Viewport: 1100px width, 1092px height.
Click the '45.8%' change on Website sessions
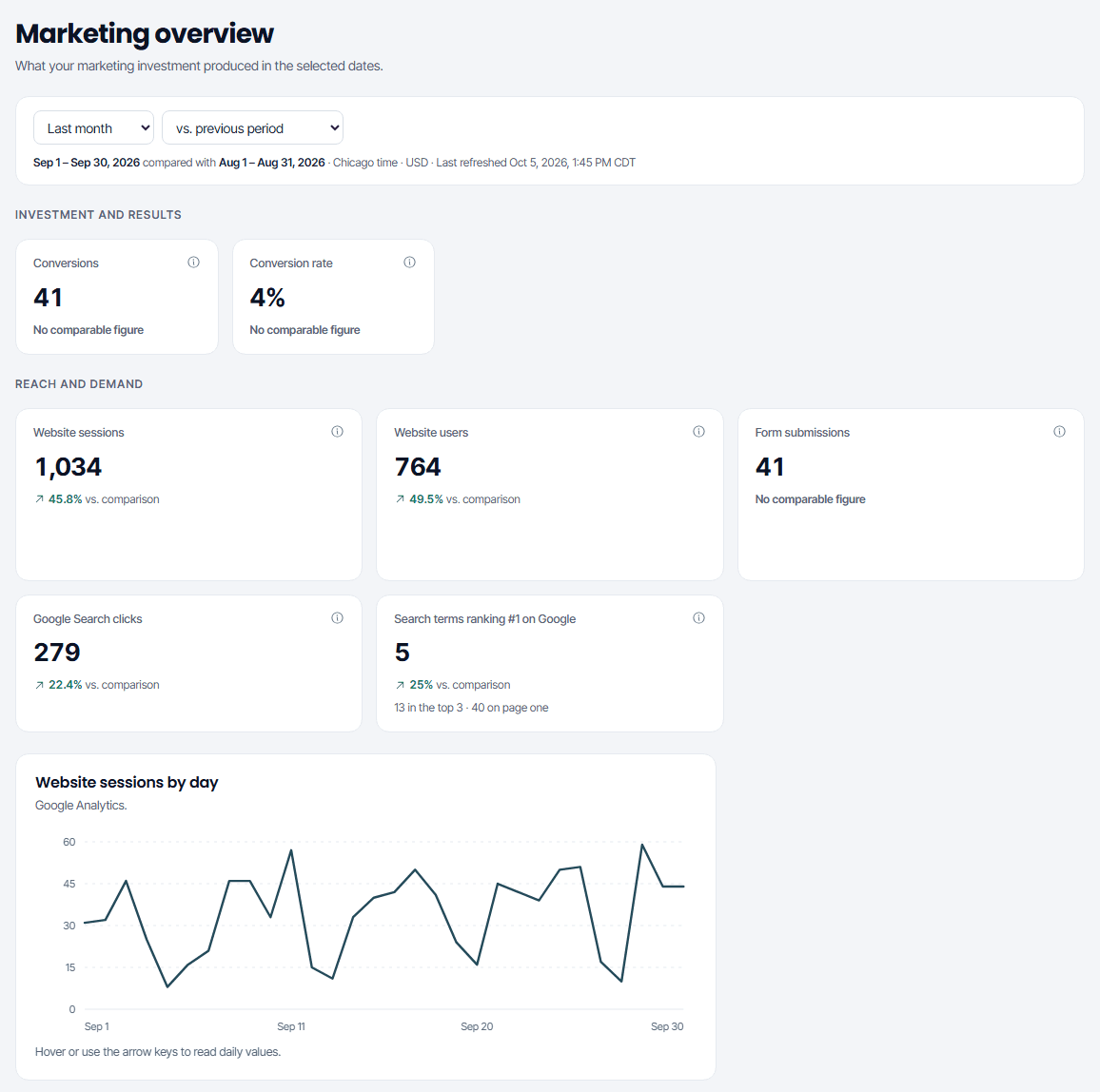coord(66,499)
